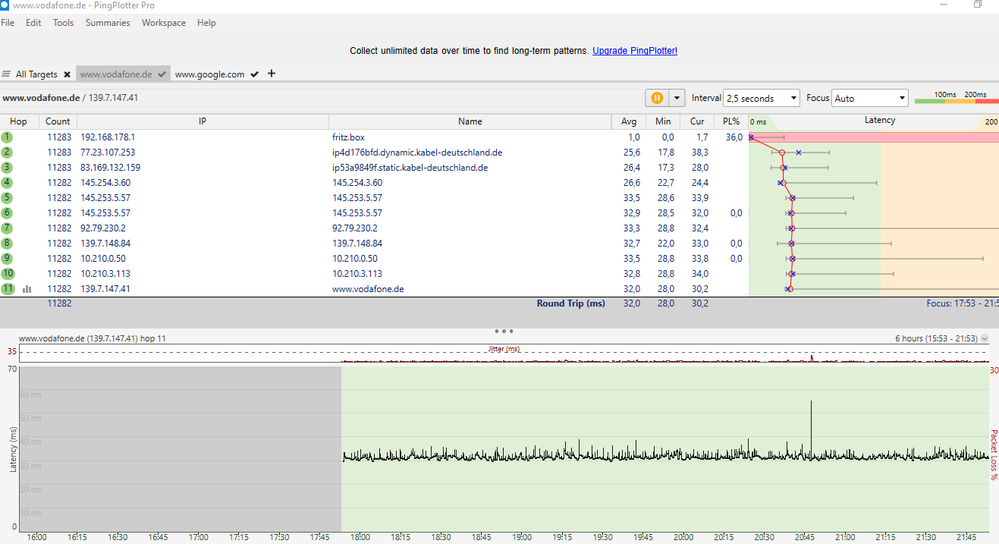Open the Edit menu
The image size is (999, 544).
click(x=33, y=22)
